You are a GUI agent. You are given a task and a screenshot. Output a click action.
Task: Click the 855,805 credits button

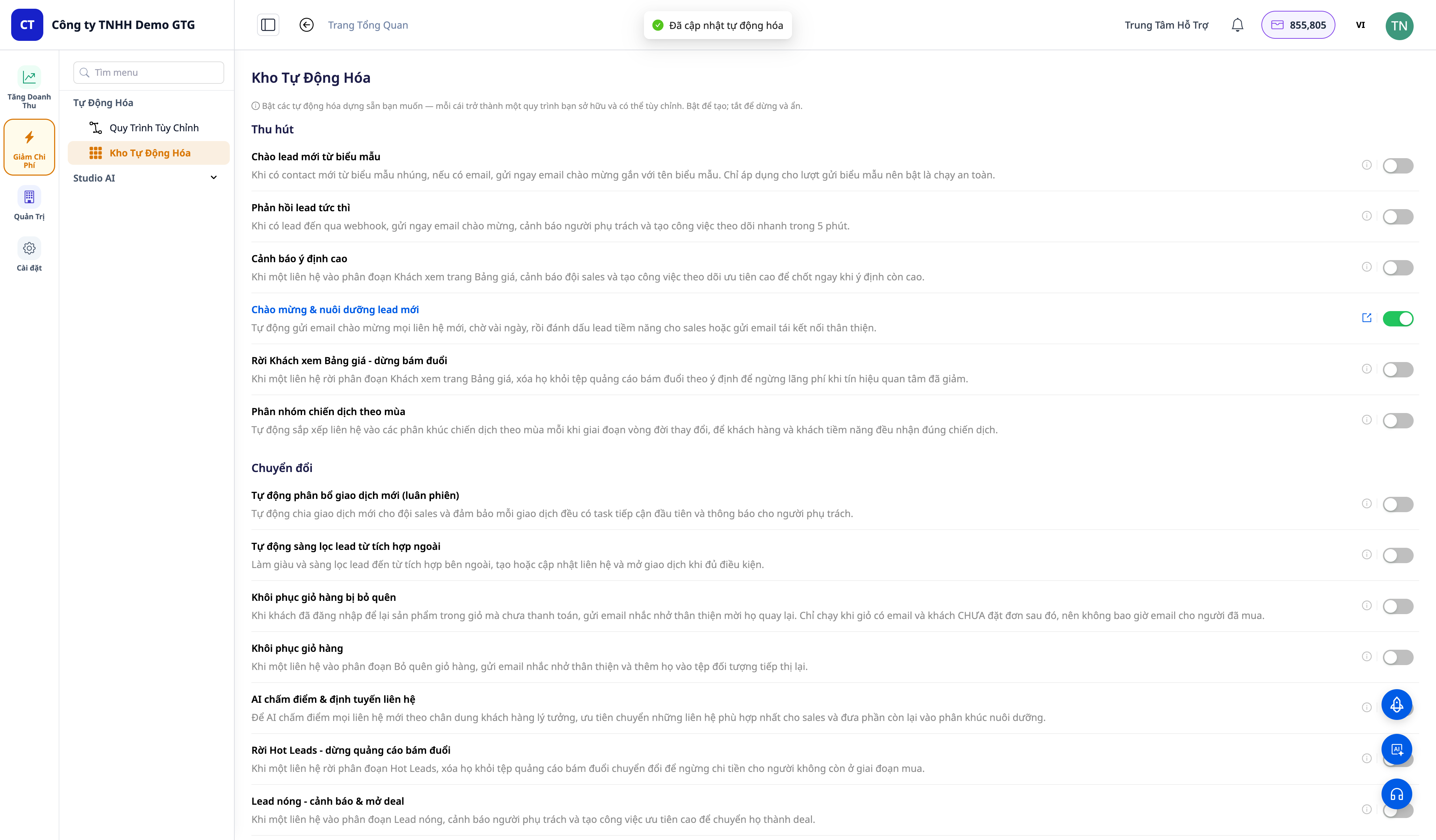(x=1297, y=25)
